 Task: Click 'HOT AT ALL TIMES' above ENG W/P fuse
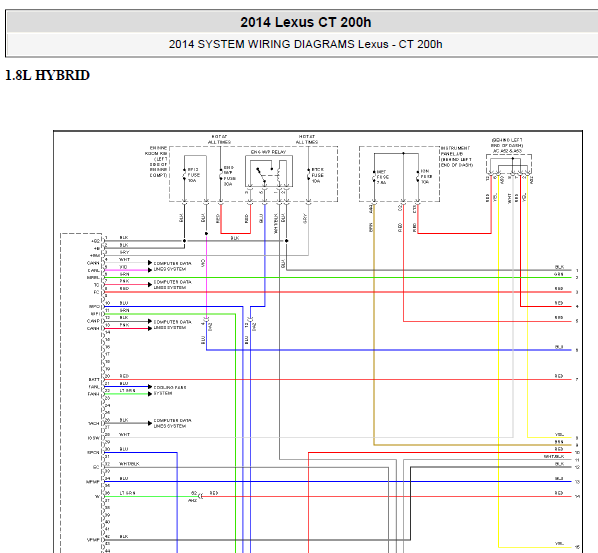(x=219, y=139)
